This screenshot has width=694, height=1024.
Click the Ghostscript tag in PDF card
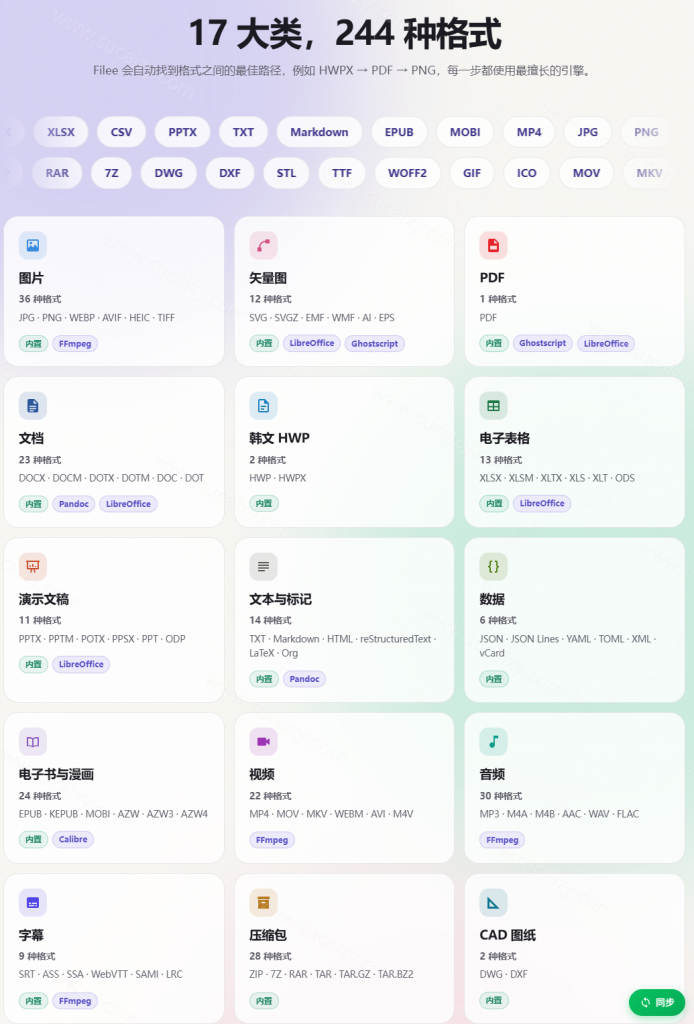(543, 343)
